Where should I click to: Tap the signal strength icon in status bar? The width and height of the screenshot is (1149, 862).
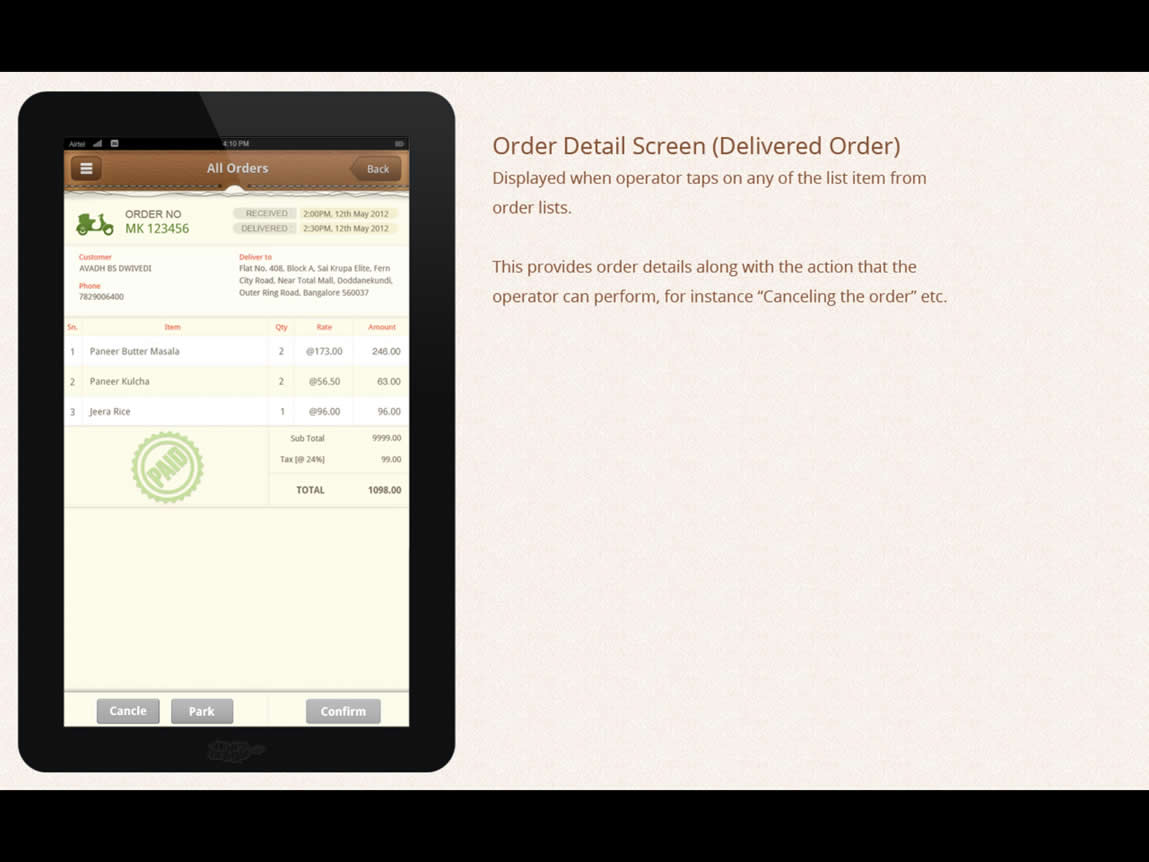[97, 144]
